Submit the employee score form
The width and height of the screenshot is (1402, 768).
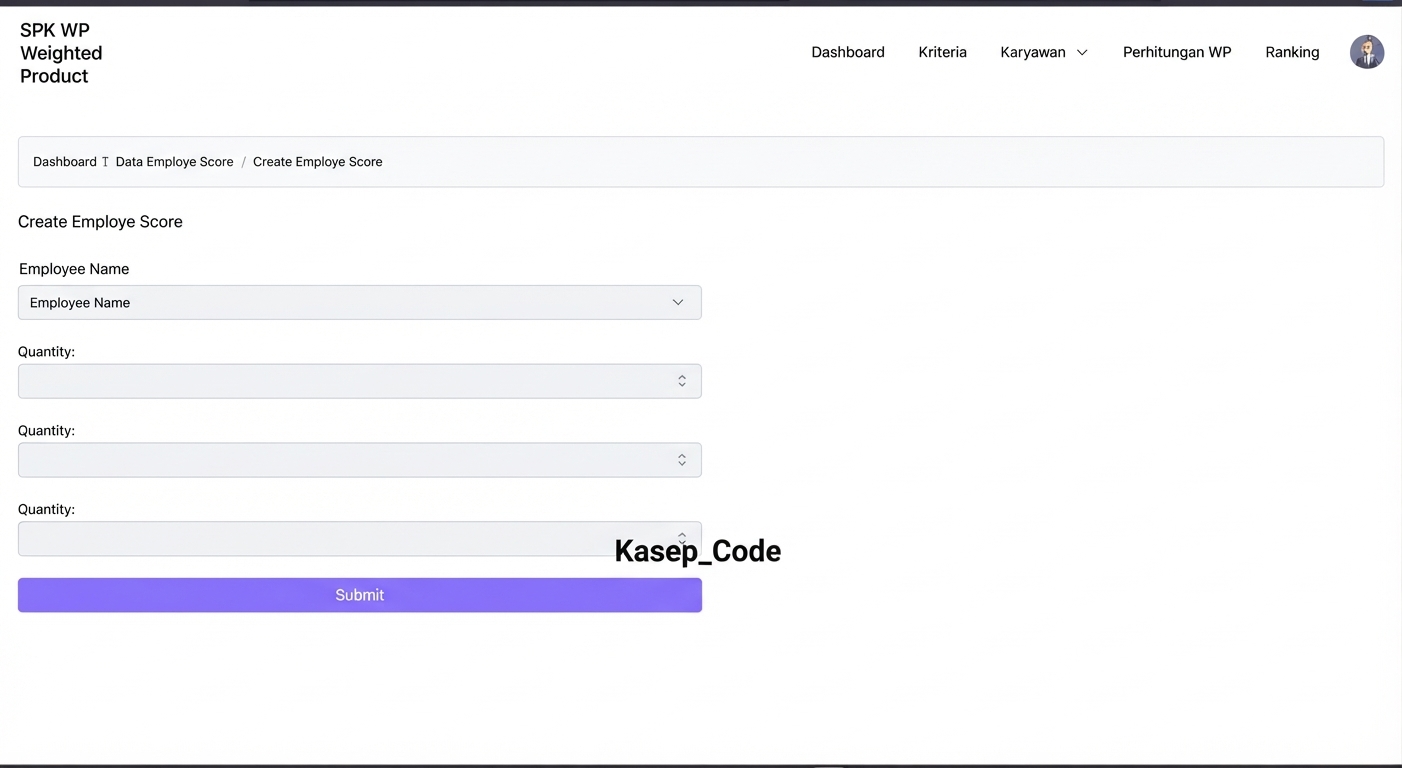[360, 595]
